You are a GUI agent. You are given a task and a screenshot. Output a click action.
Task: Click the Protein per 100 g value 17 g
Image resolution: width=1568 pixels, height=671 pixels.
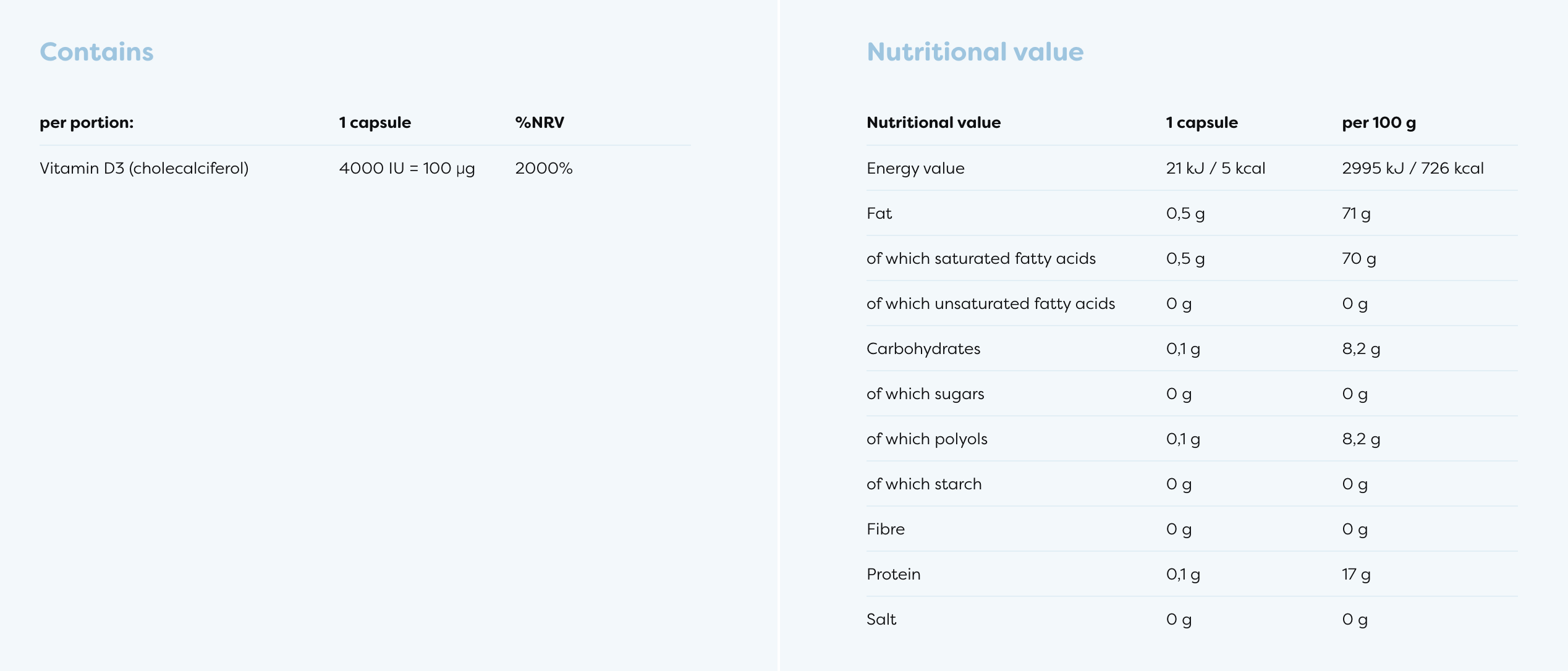(1355, 574)
